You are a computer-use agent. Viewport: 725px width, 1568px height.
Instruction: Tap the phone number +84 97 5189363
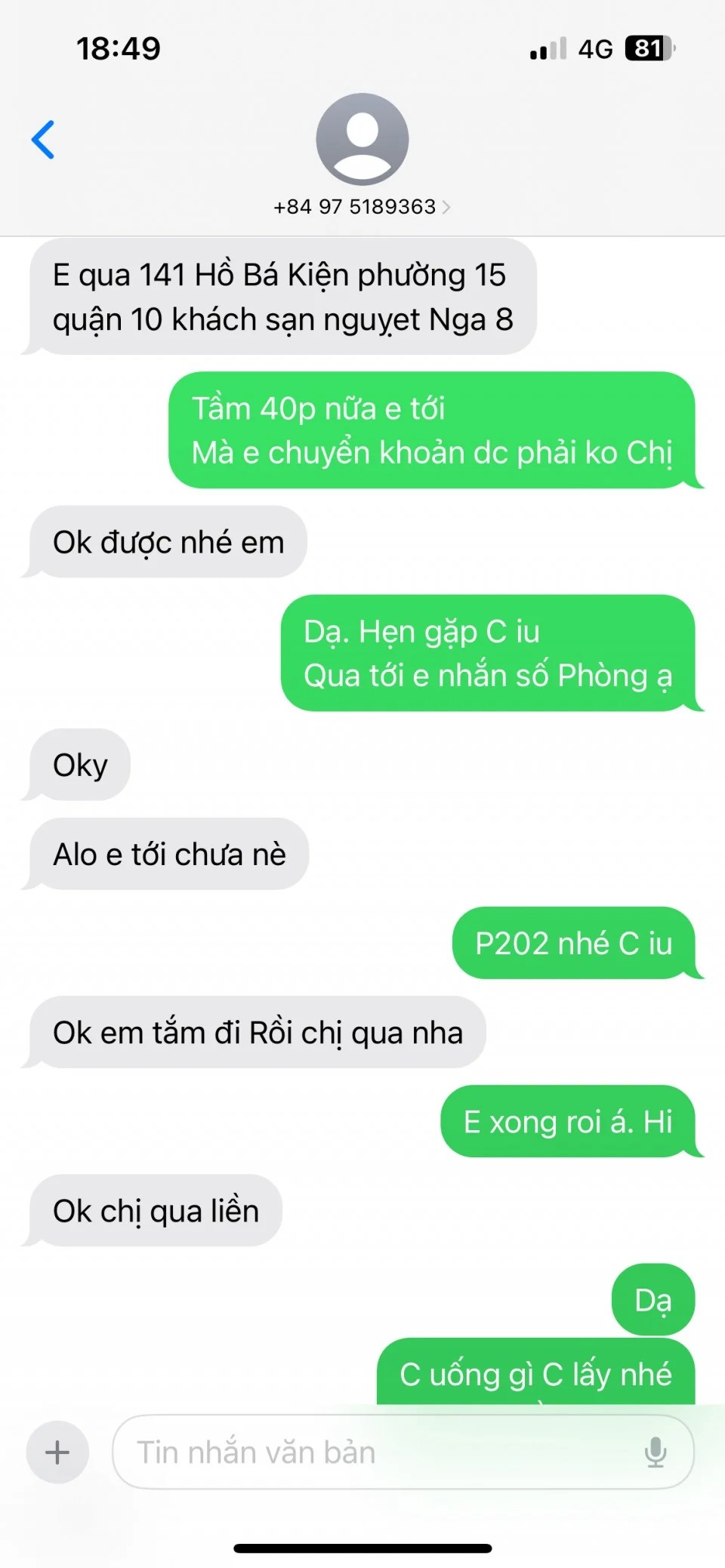click(x=354, y=207)
